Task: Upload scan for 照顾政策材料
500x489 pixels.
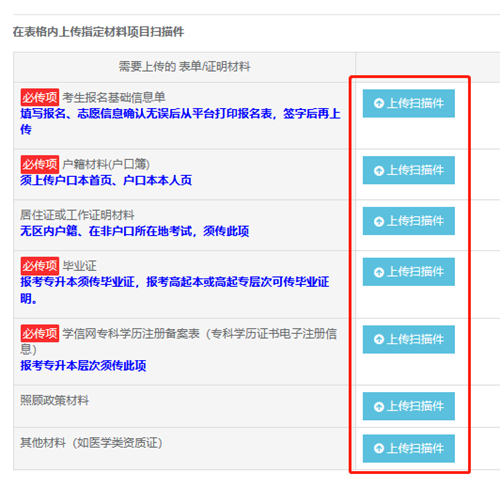Action: click(x=409, y=406)
